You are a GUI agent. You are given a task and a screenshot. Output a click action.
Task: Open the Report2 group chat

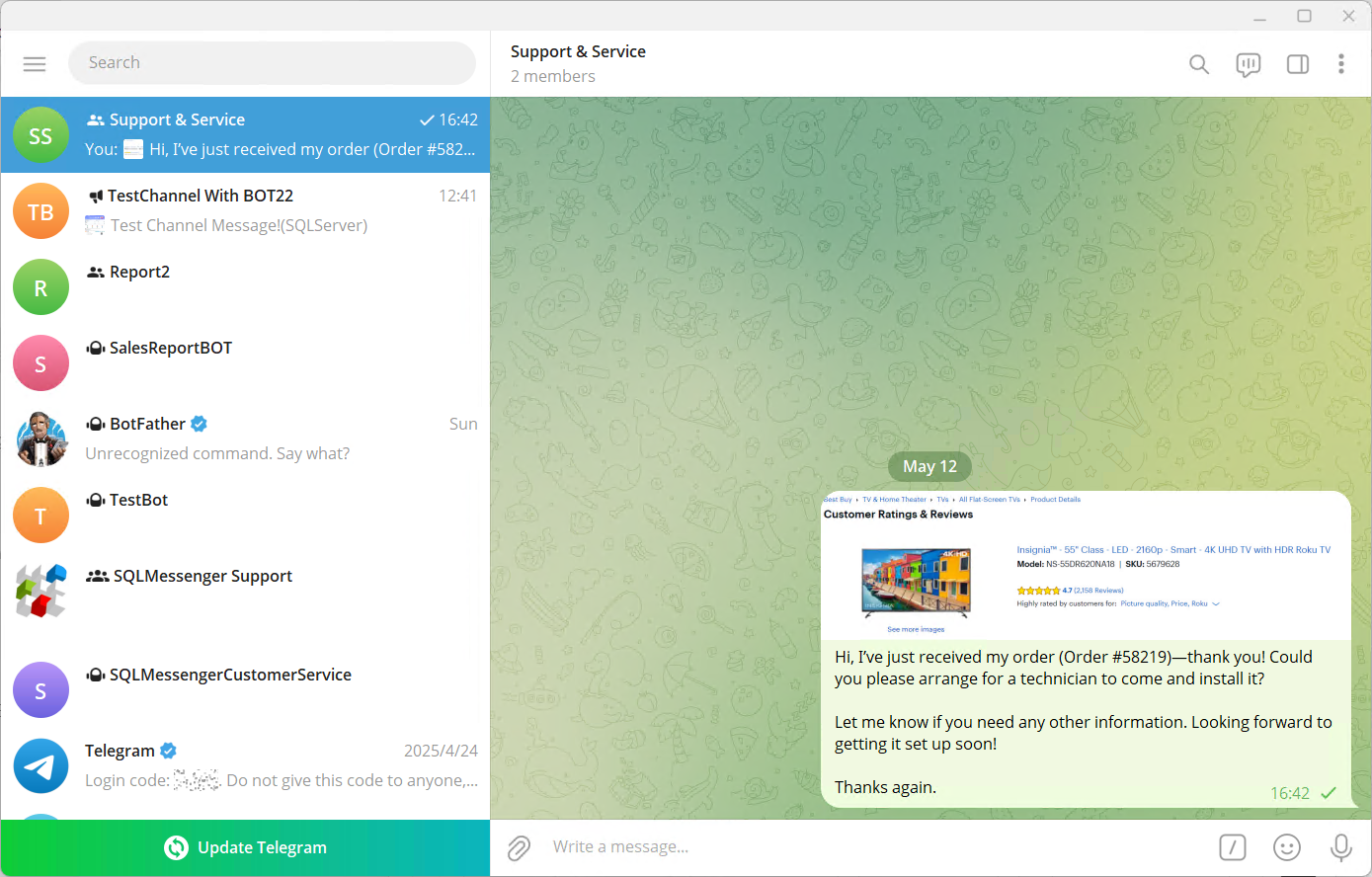pos(245,286)
